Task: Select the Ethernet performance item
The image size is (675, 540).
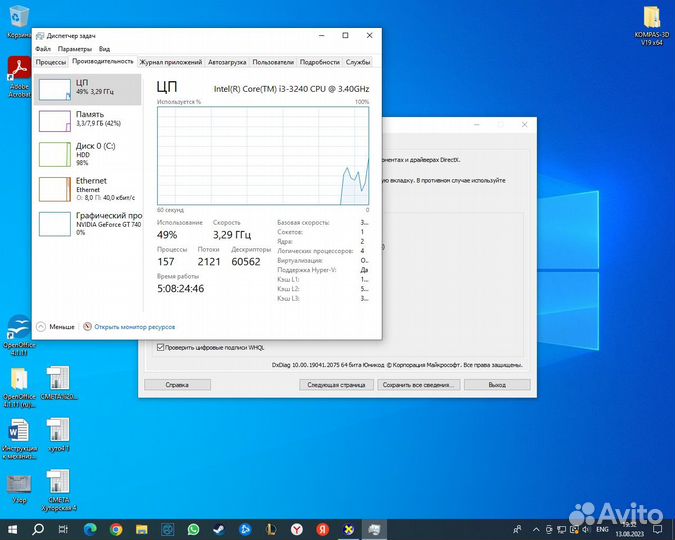Action: pyautogui.click(x=87, y=189)
